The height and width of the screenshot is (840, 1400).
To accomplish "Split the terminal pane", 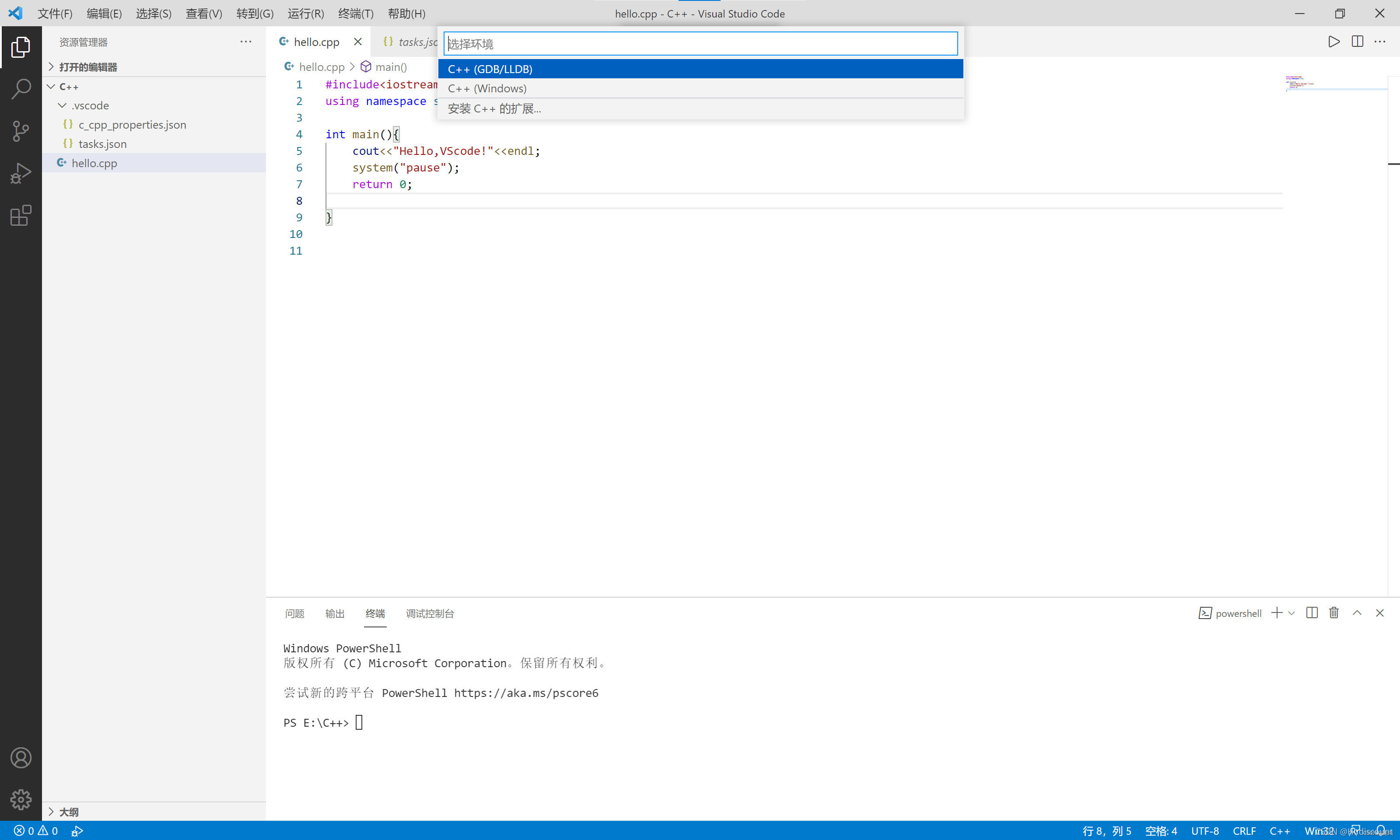I will pos(1312,612).
